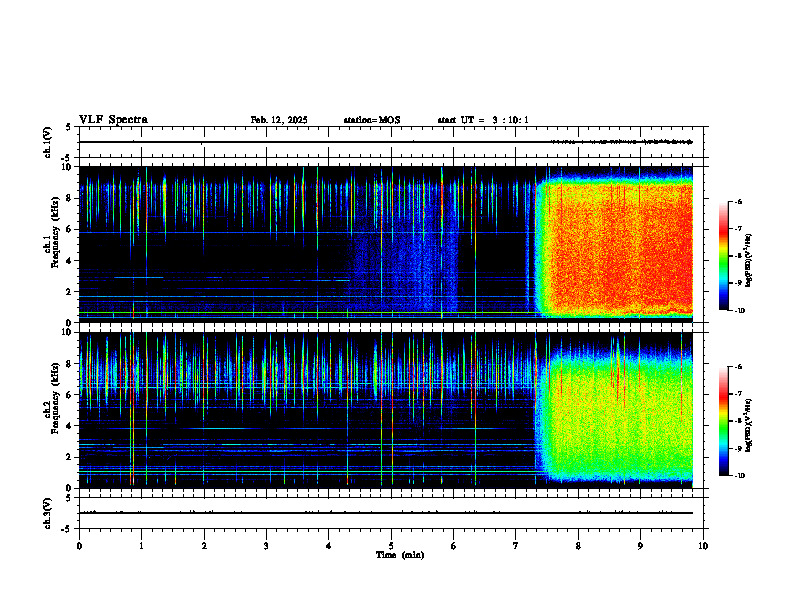Click the red broadband noise in the ch.1 spectrogram
This screenshot has height=612, width=792.
click(616, 247)
